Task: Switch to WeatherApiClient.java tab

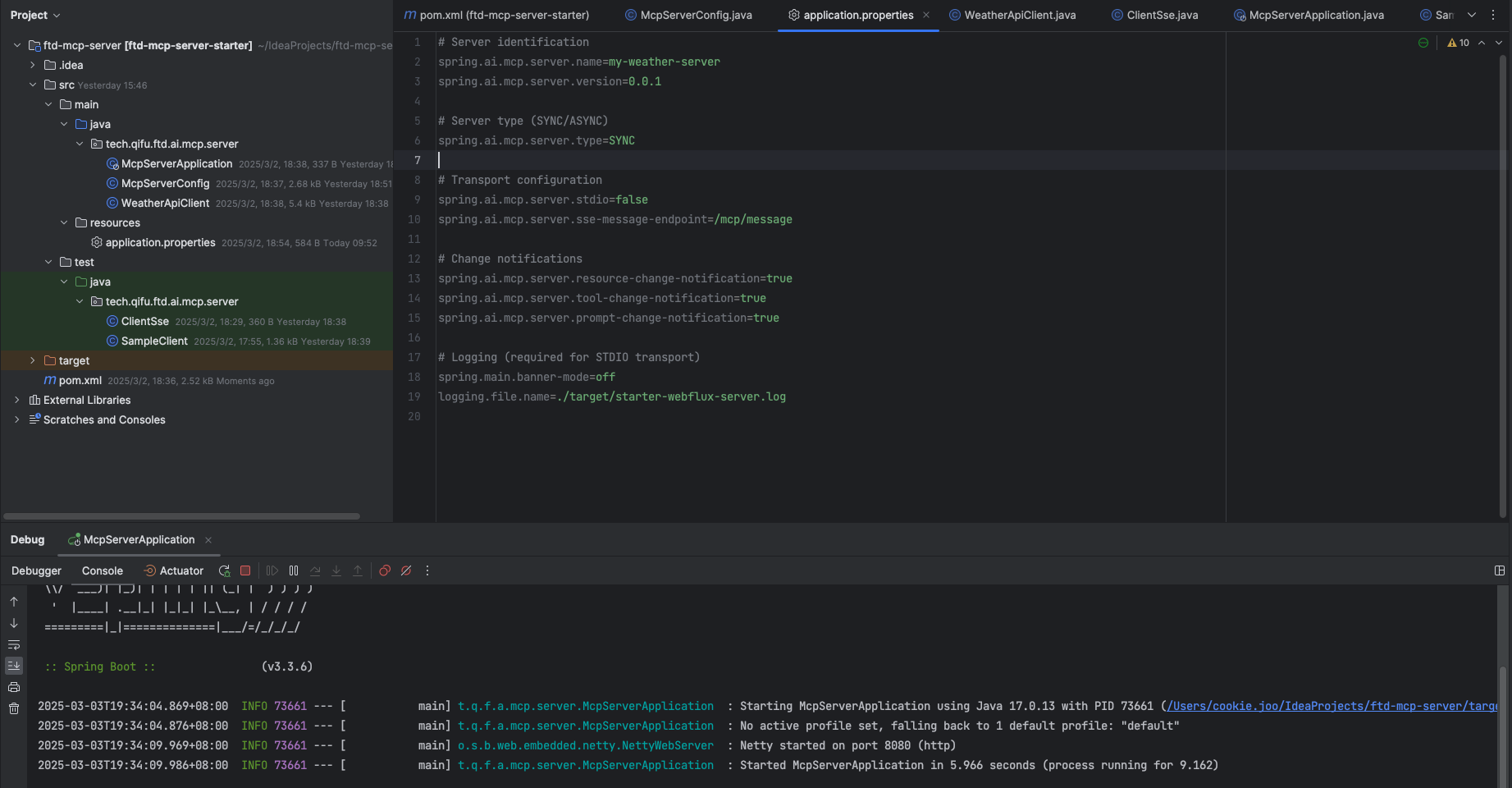Action: click(x=1012, y=15)
